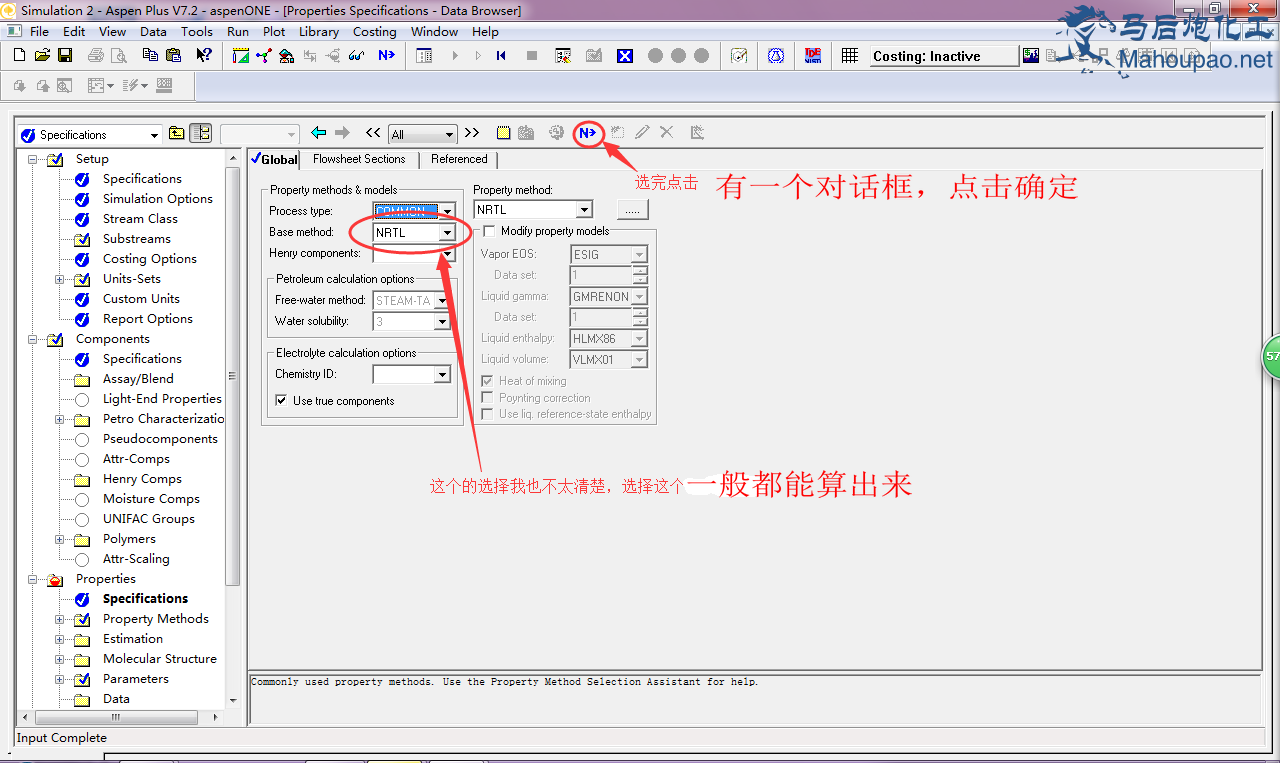The height and width of the screenshot is (763, 1280).
Task: Open the File menu
Action: coord(39,31)
